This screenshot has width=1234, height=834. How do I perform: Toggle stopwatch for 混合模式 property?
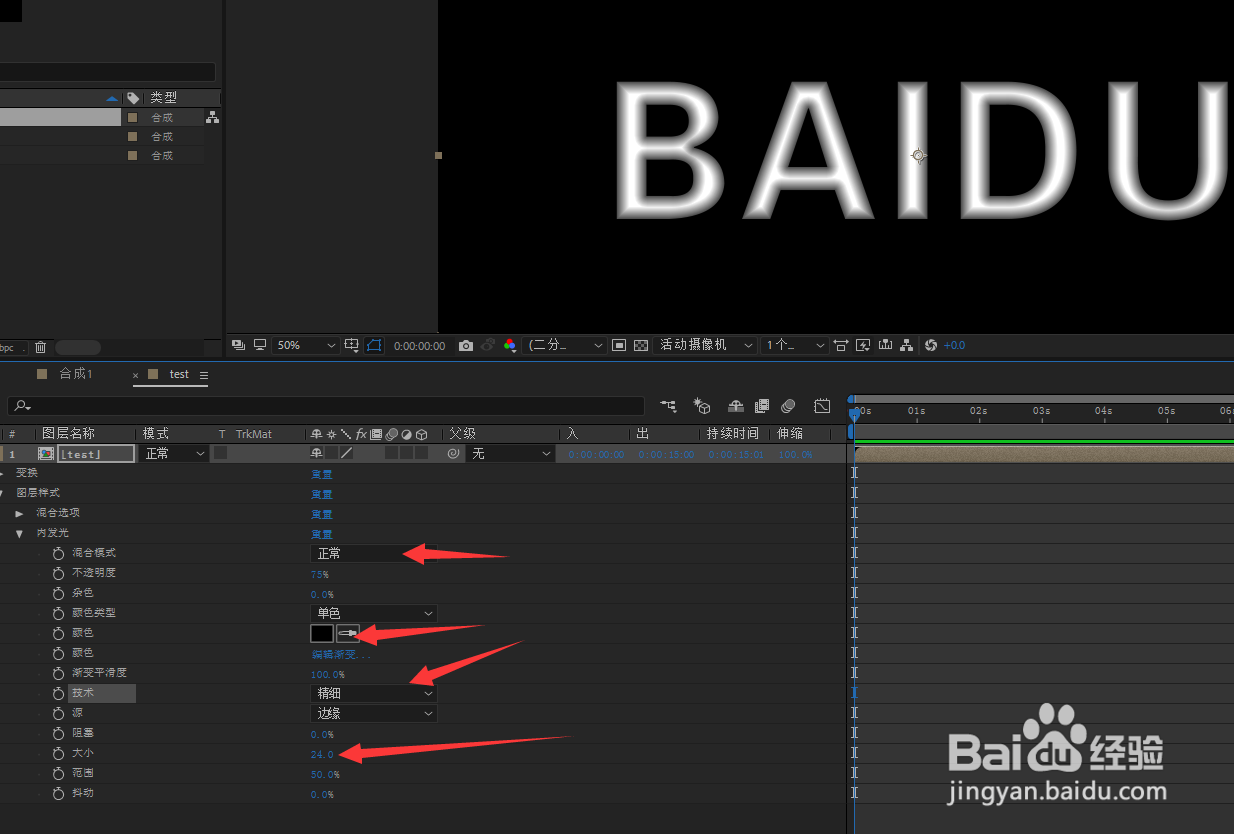click(x=58, y=553)
